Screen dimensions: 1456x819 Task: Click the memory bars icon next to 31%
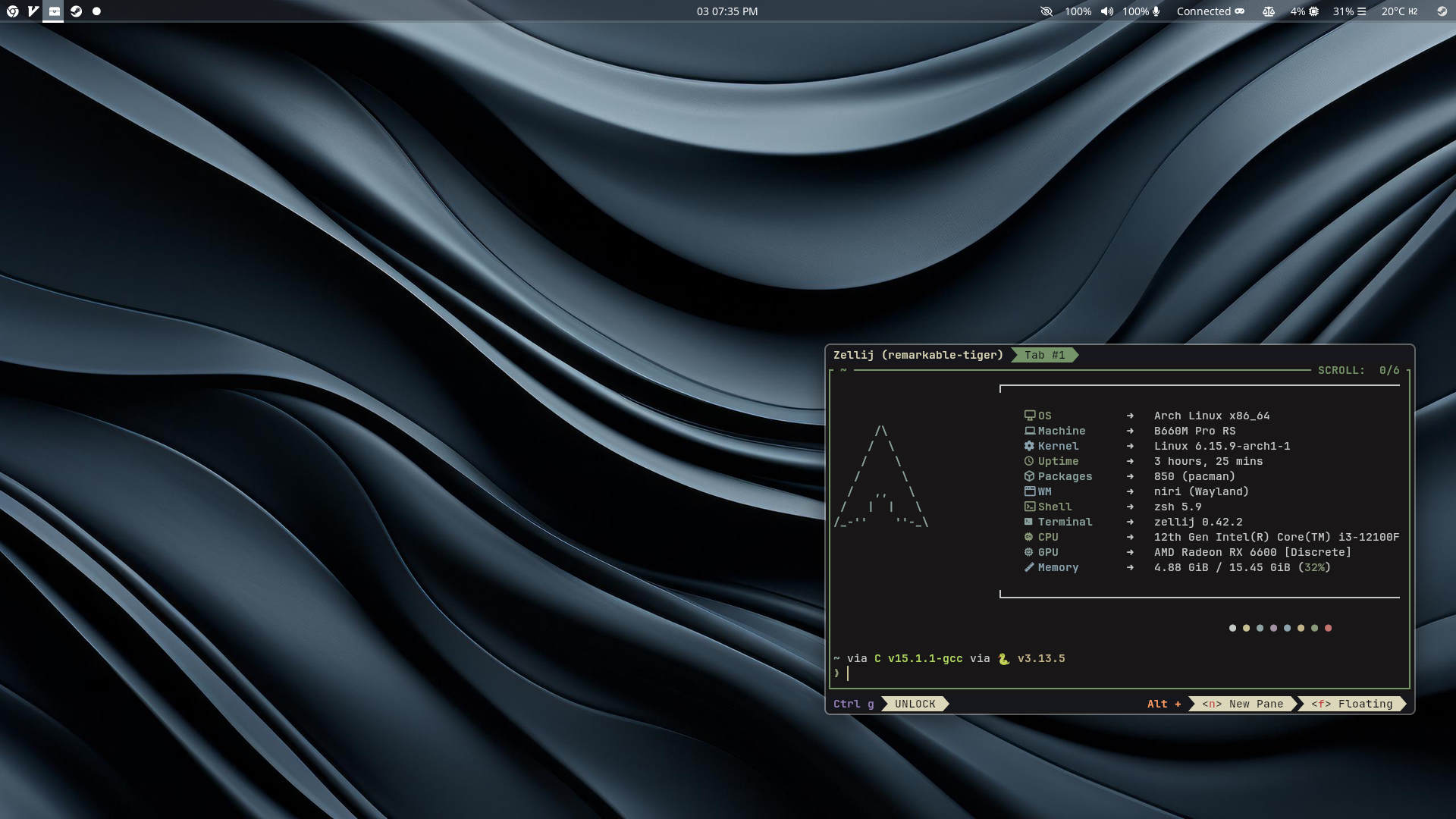coord(1361,11)
